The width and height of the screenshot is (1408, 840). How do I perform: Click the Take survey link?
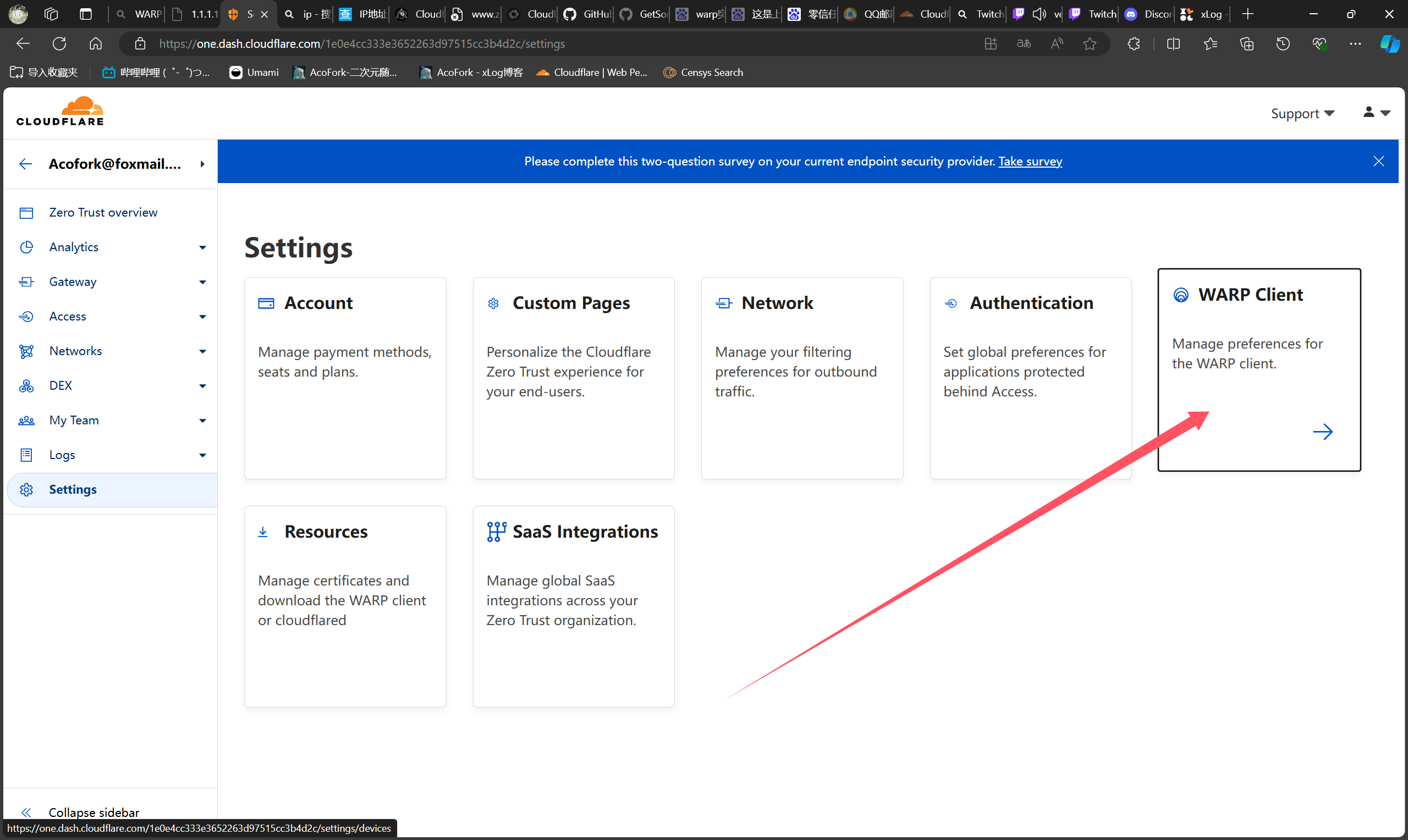pos(1030,161)
